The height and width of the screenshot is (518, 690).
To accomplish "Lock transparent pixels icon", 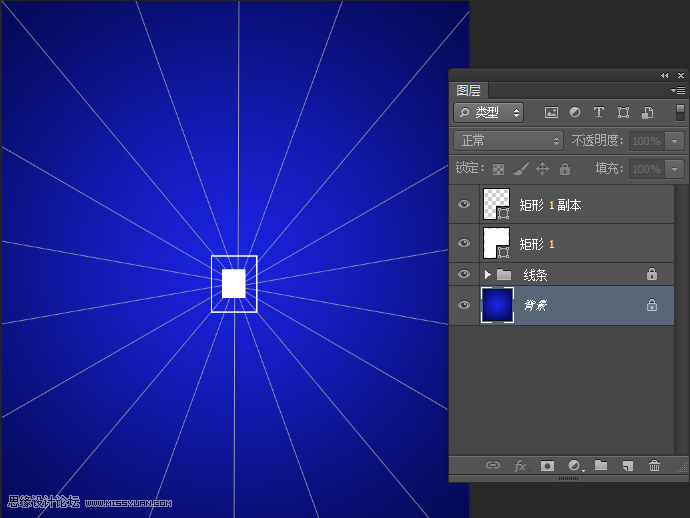I will 498,169.
